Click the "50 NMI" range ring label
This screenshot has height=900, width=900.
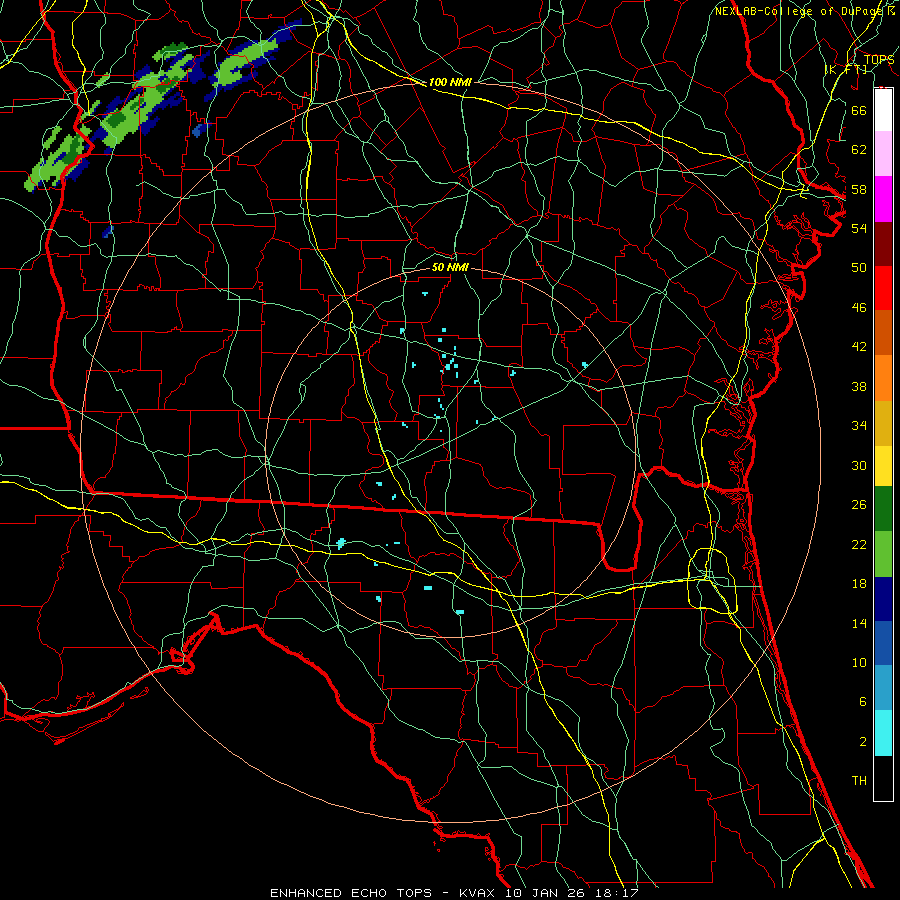pos(450,267)
